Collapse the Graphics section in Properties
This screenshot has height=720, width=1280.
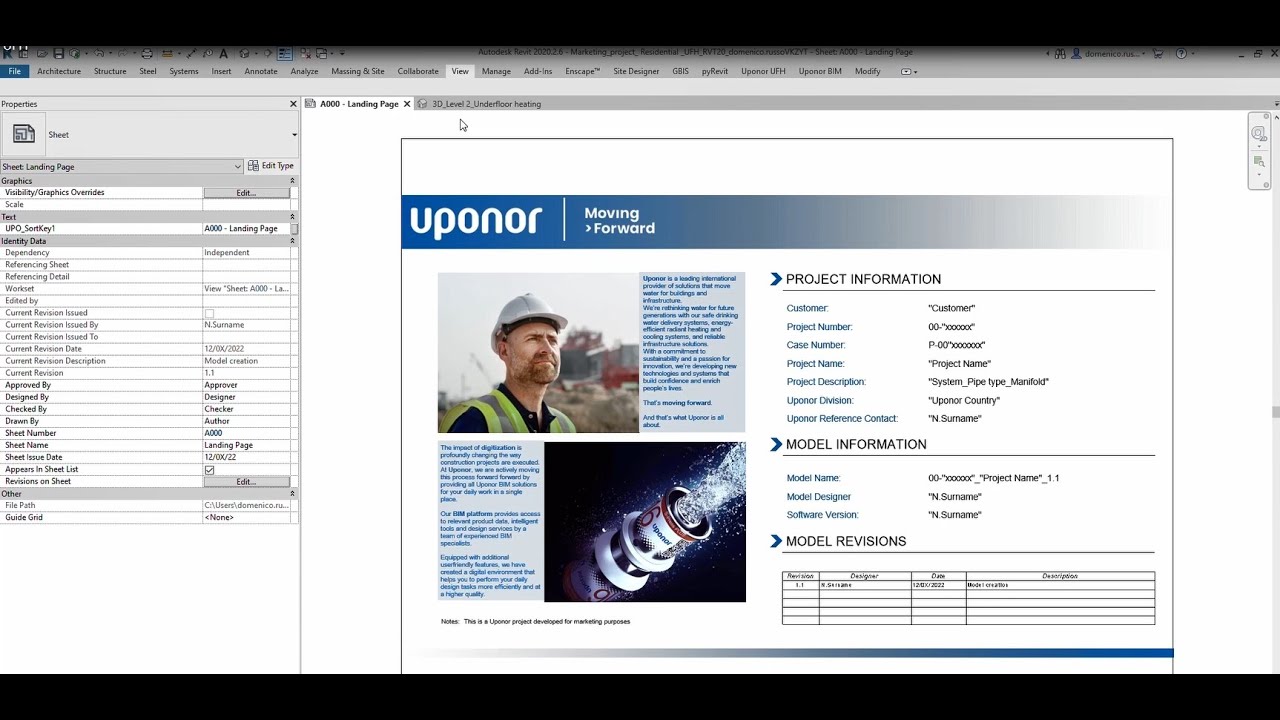293,181
